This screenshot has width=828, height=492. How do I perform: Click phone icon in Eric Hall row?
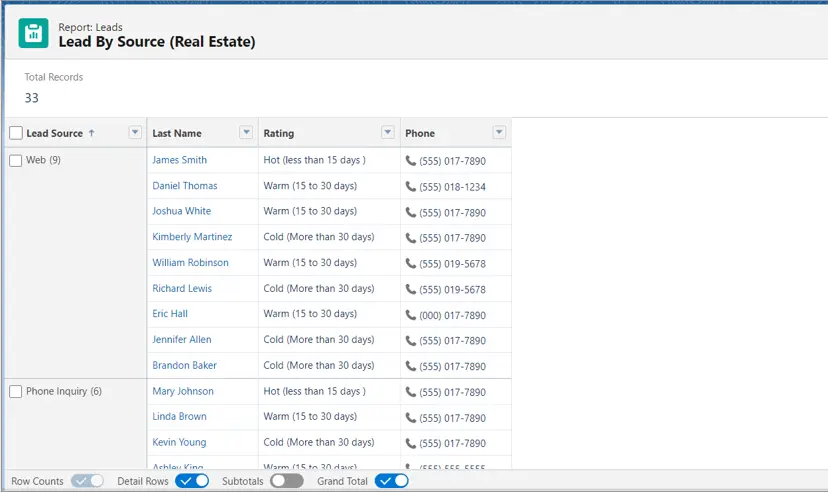tap(410, 315)
